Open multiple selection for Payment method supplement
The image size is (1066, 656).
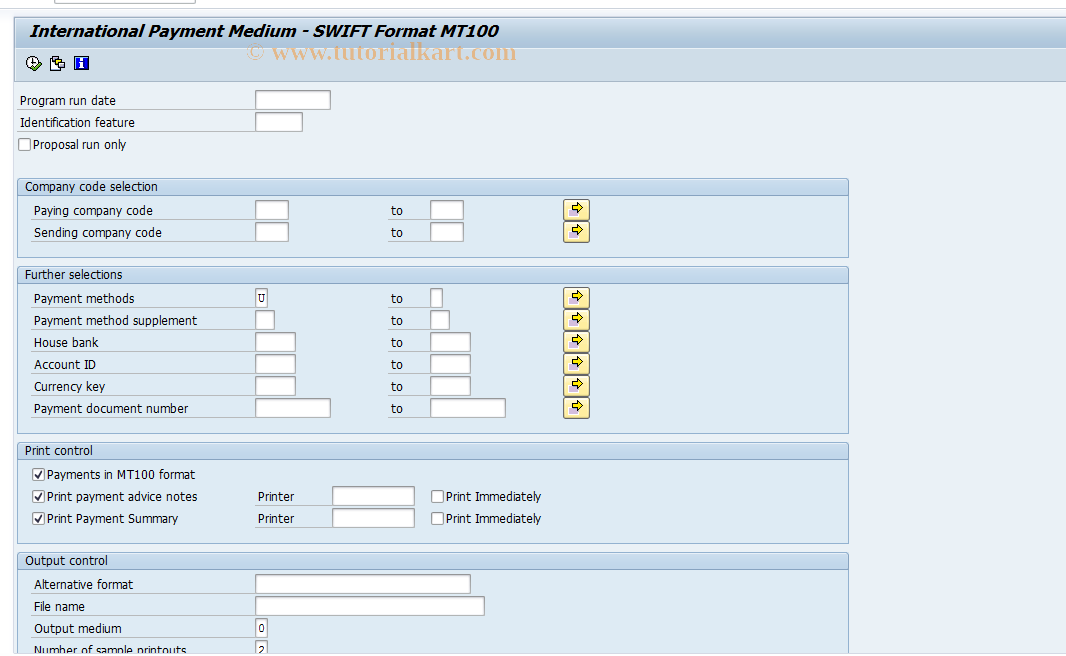(x=576, y=320)
